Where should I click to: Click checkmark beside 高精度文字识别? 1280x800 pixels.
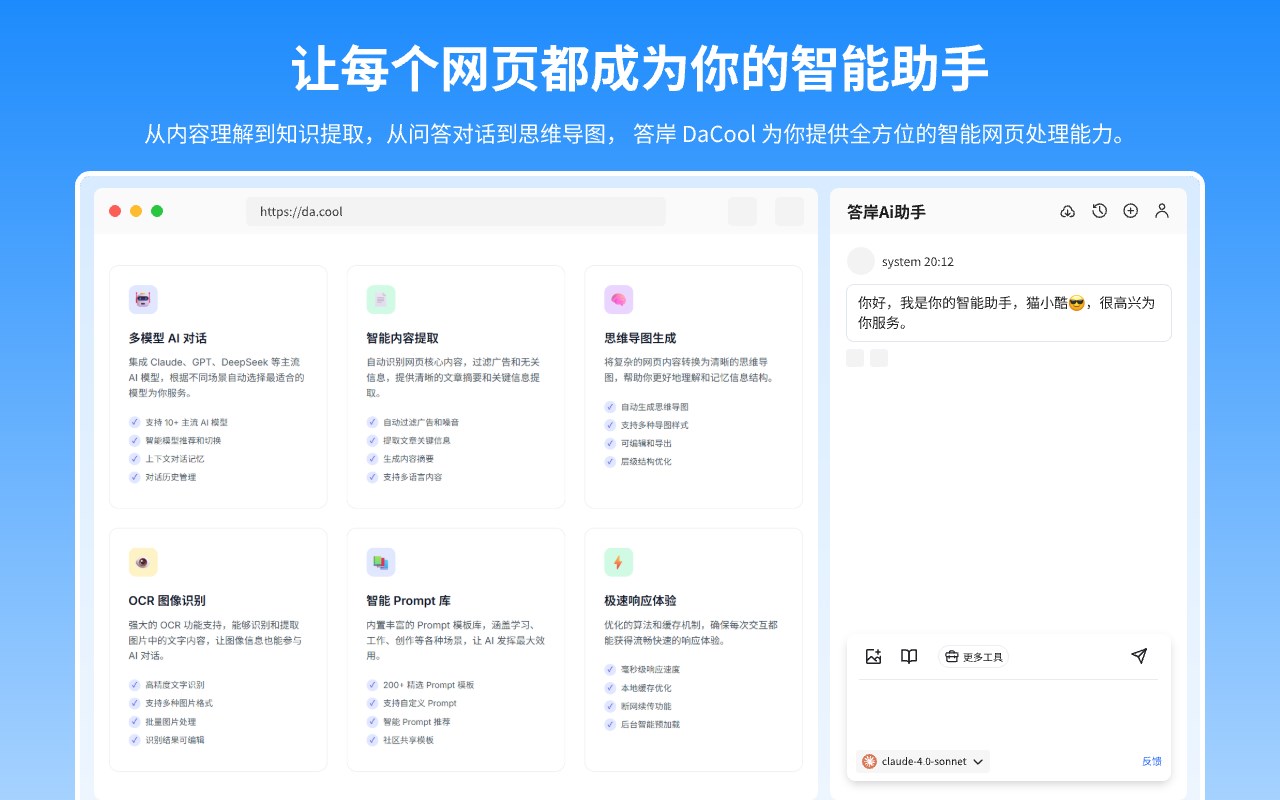point(134,685)
